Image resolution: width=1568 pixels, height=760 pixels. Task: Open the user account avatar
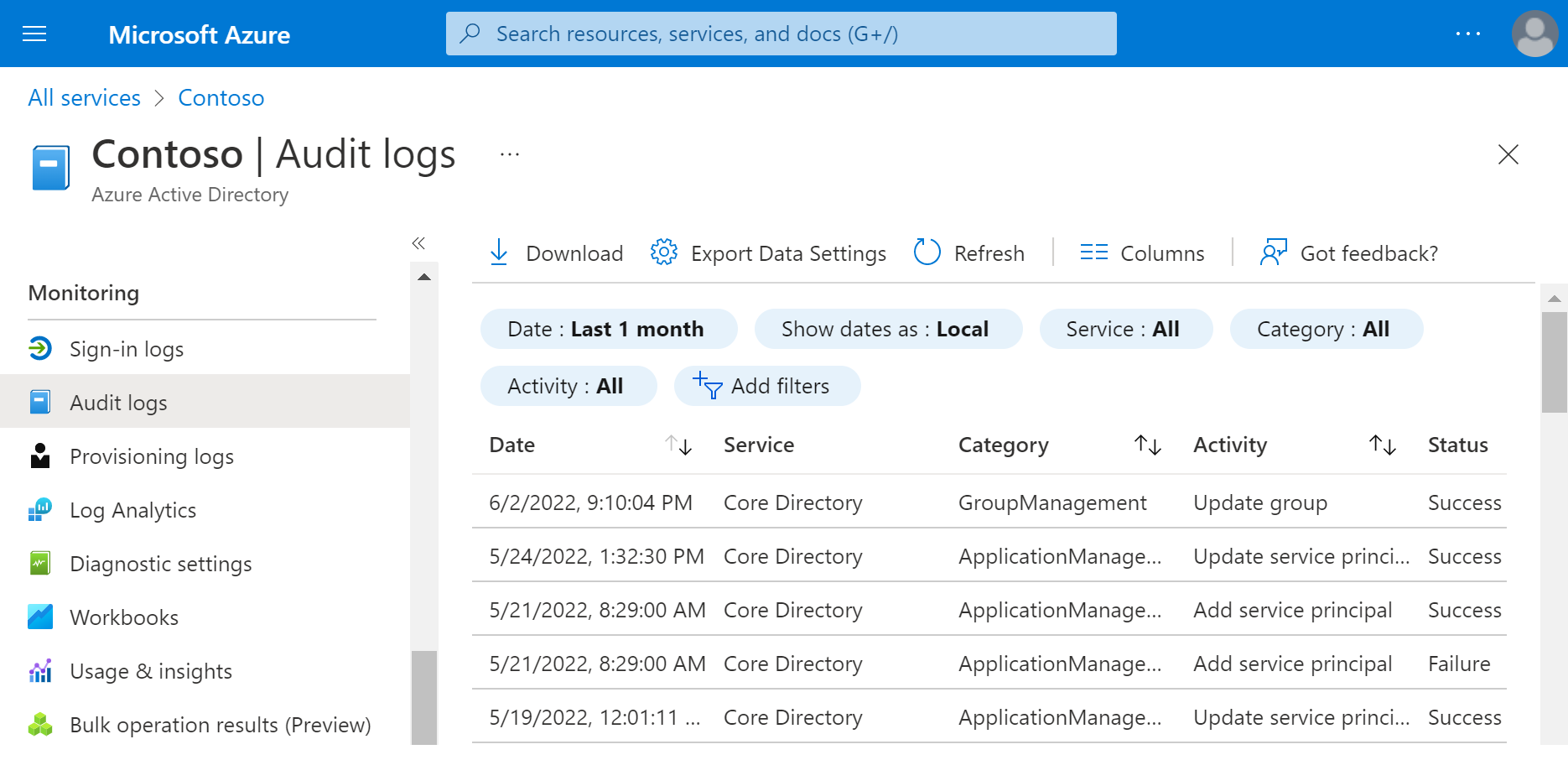point(1534,34)
